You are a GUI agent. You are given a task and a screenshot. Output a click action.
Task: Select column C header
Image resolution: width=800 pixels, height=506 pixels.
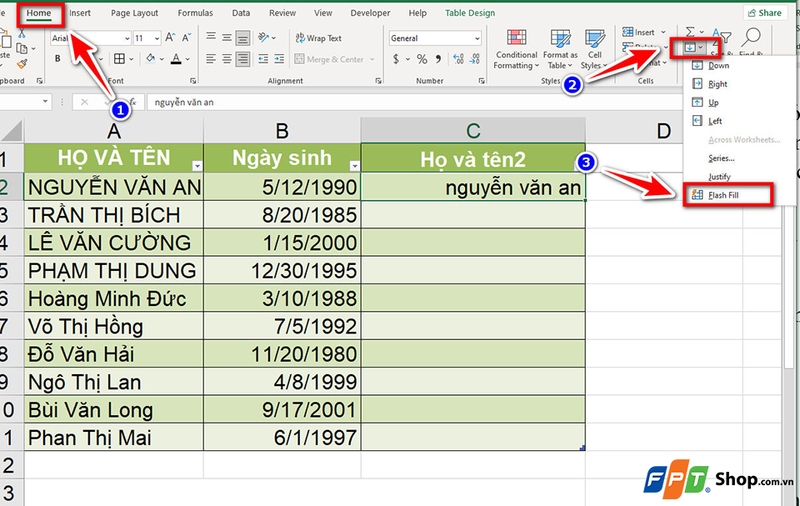(x=473, y=131)
